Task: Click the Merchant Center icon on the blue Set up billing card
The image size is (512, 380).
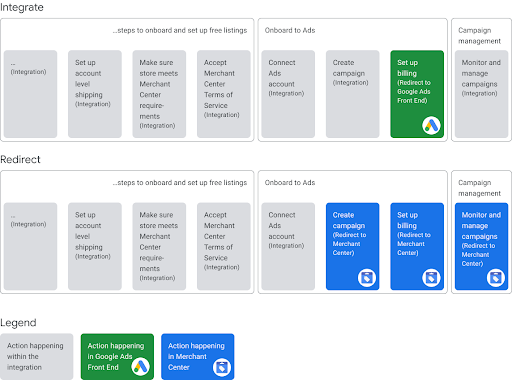Action: point(431,278)
